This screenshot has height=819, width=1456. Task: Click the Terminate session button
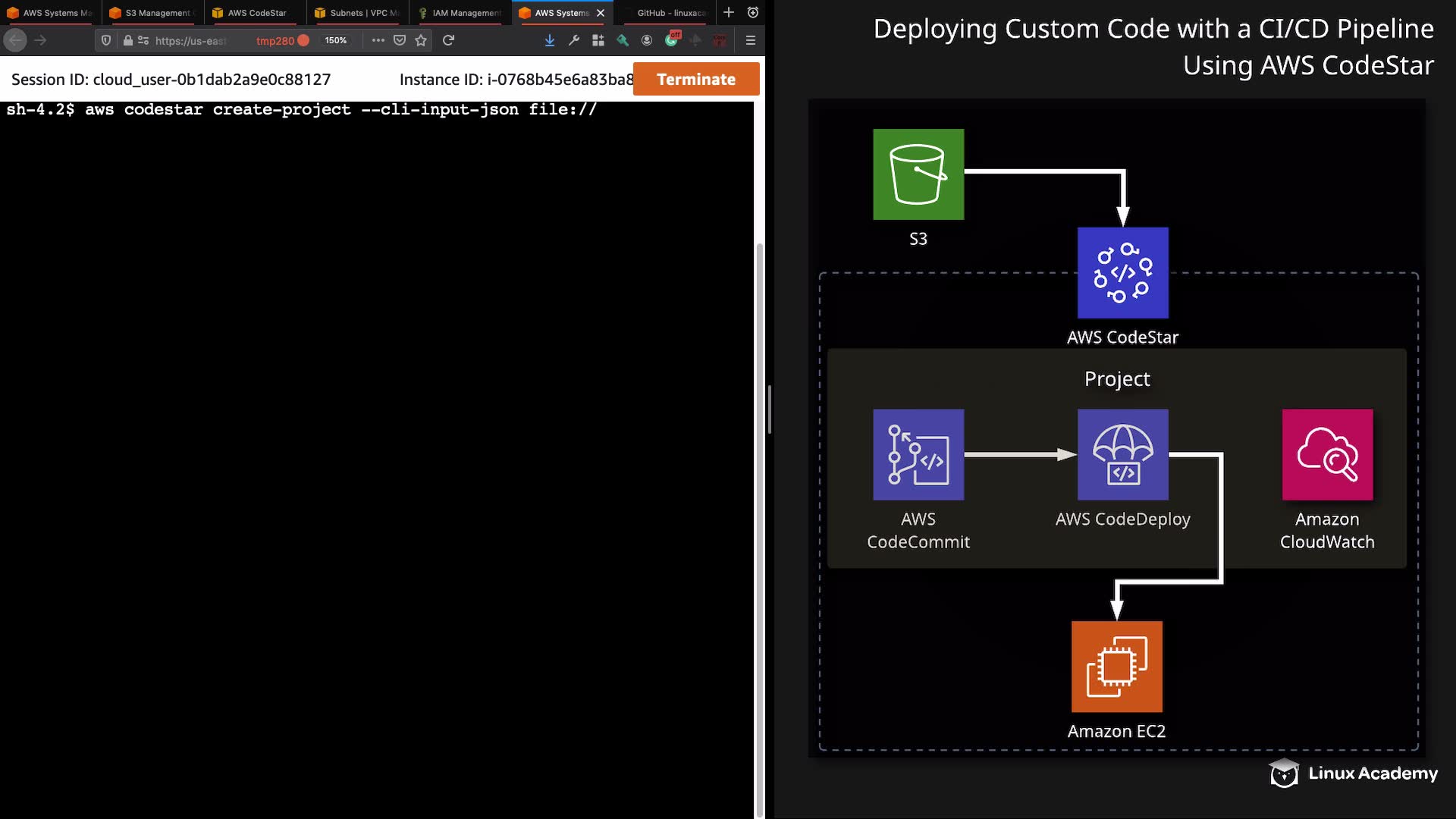pos(695,79)
